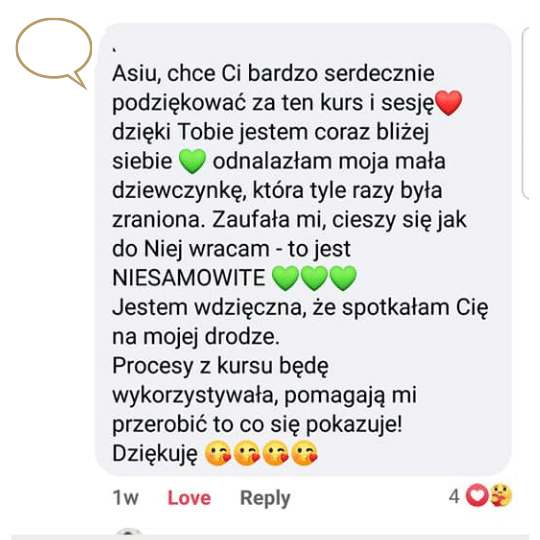Click the speech bubble profile avatar

54,52
